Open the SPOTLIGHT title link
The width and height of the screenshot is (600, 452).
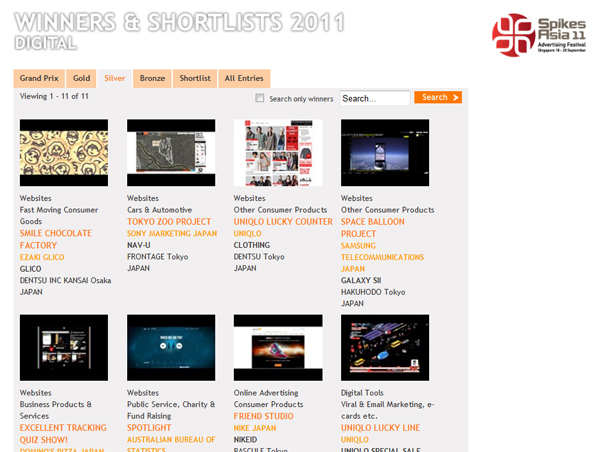(149, 428)
